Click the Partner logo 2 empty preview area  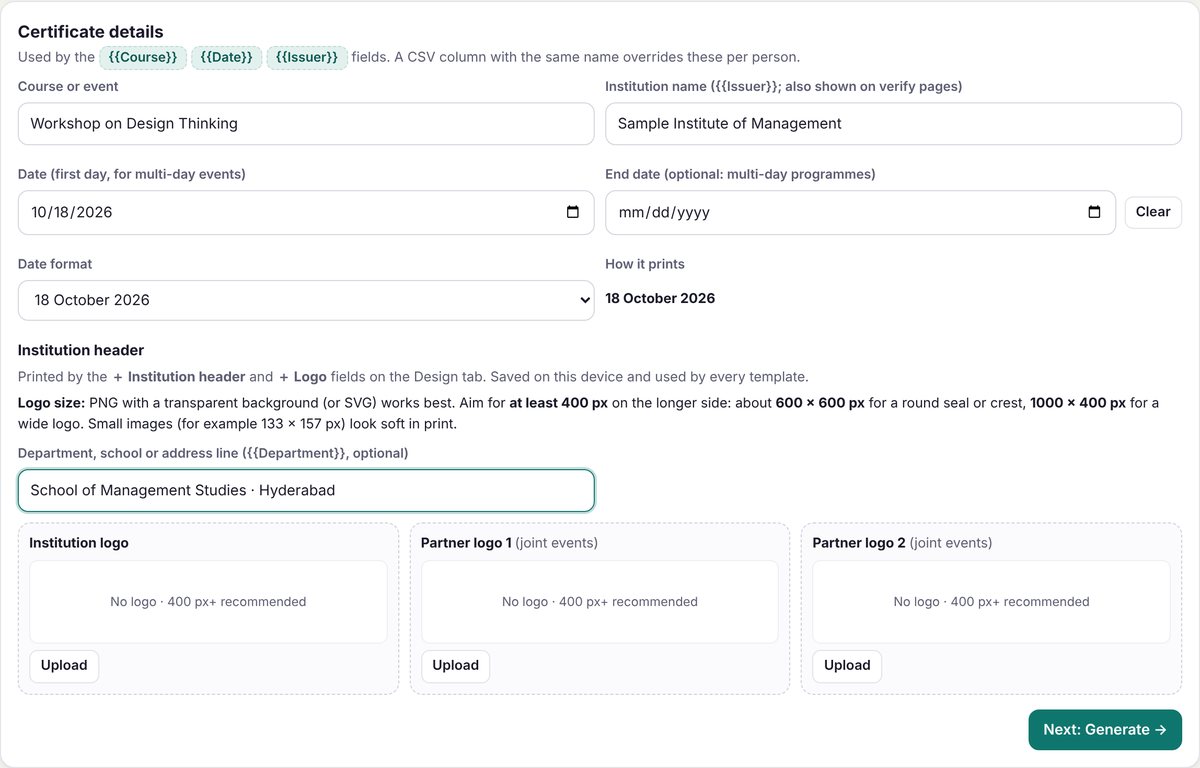(991, 602)
